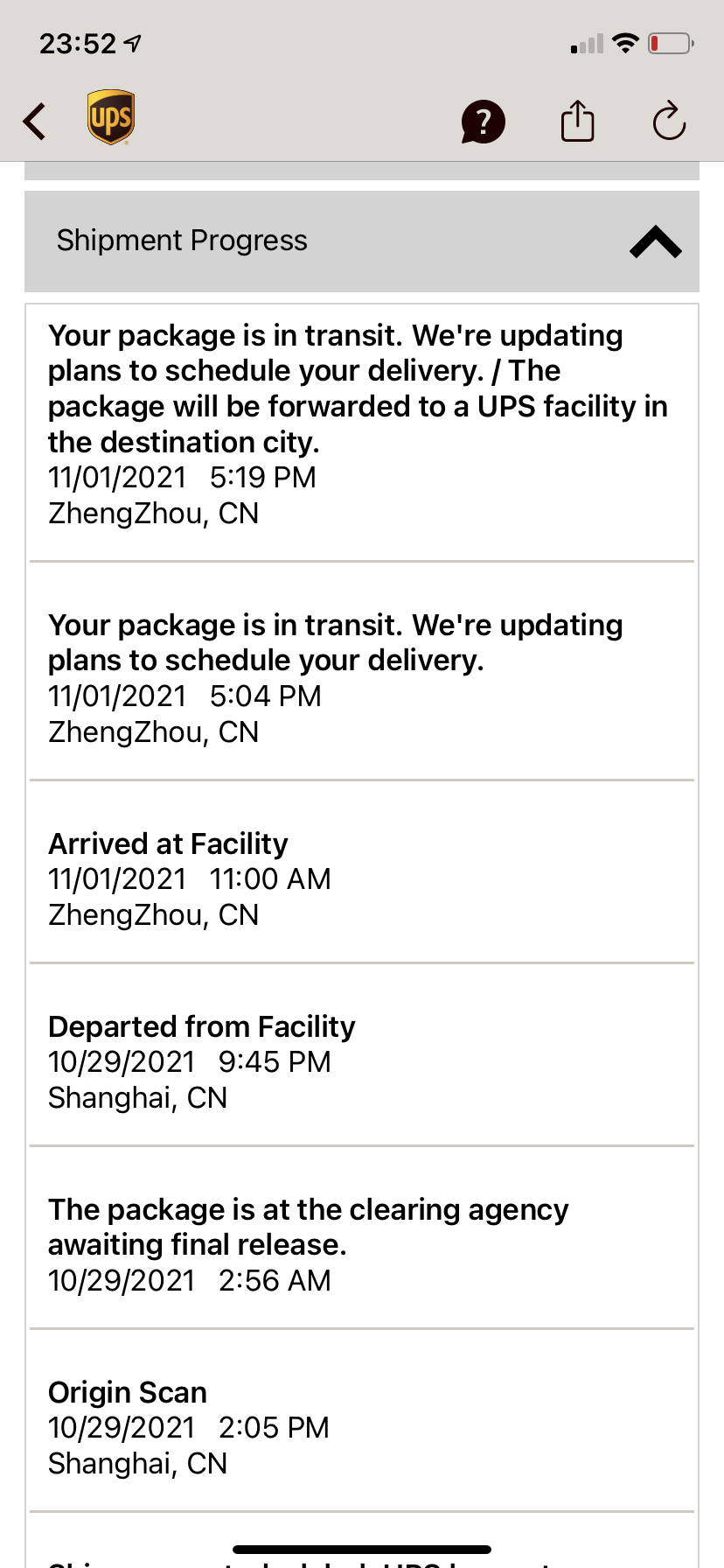Tap the UPS shield logo
Viewport: 724px width, 1568px height.
click(x=111, y=117)
